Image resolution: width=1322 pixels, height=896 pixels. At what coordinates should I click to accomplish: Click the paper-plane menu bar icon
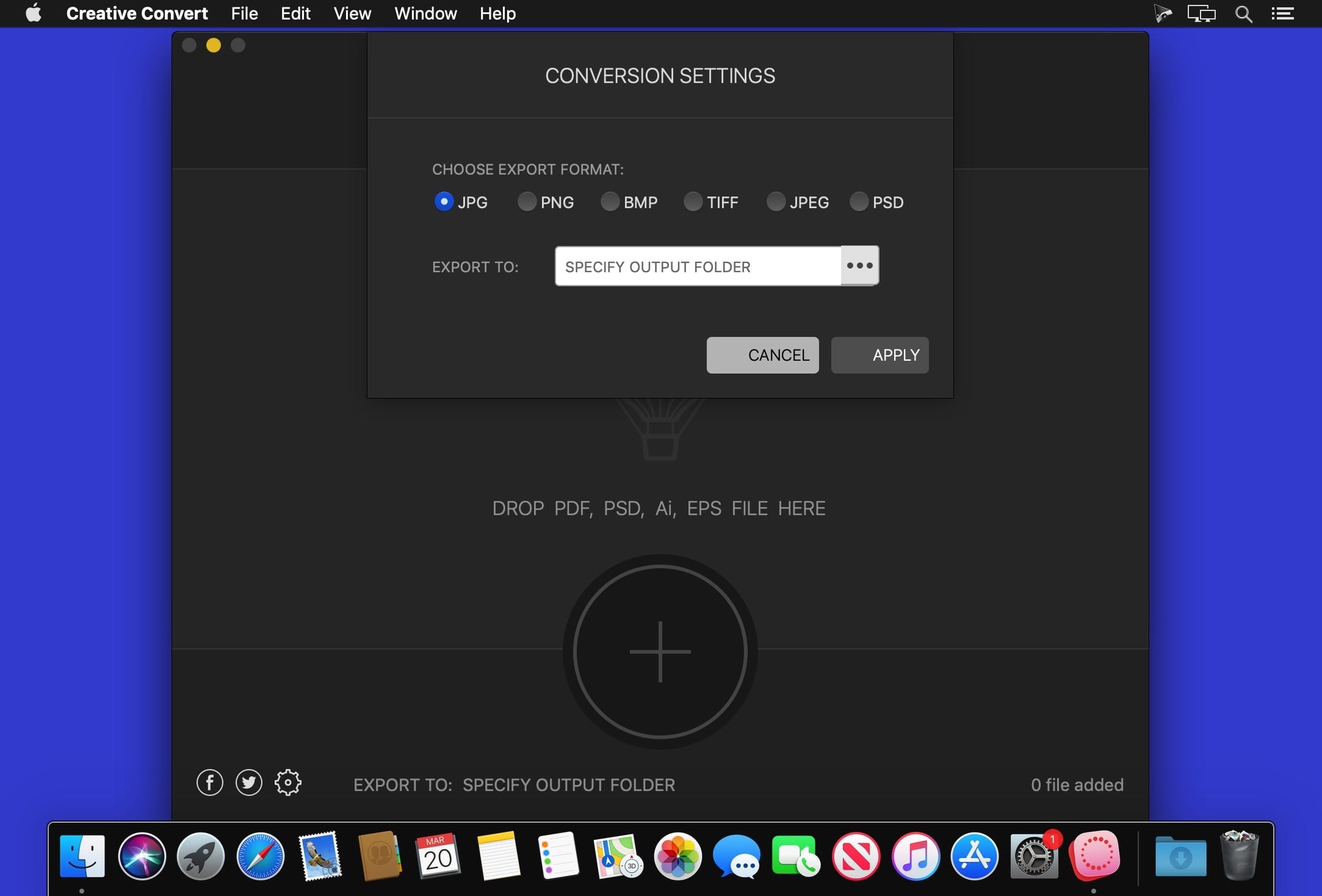pos(1163,13)
